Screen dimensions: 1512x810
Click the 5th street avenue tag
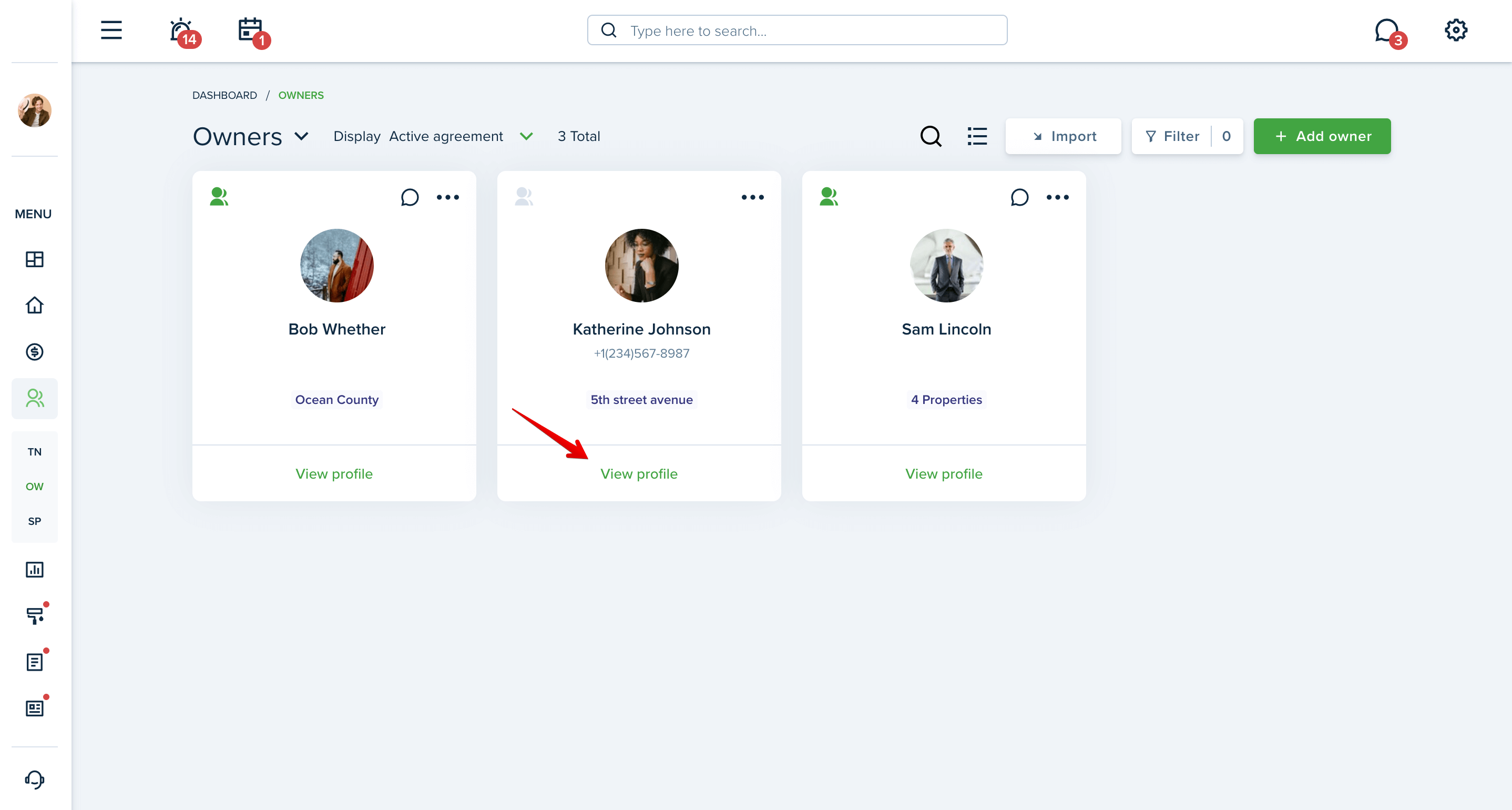click(x=641, y=399)
